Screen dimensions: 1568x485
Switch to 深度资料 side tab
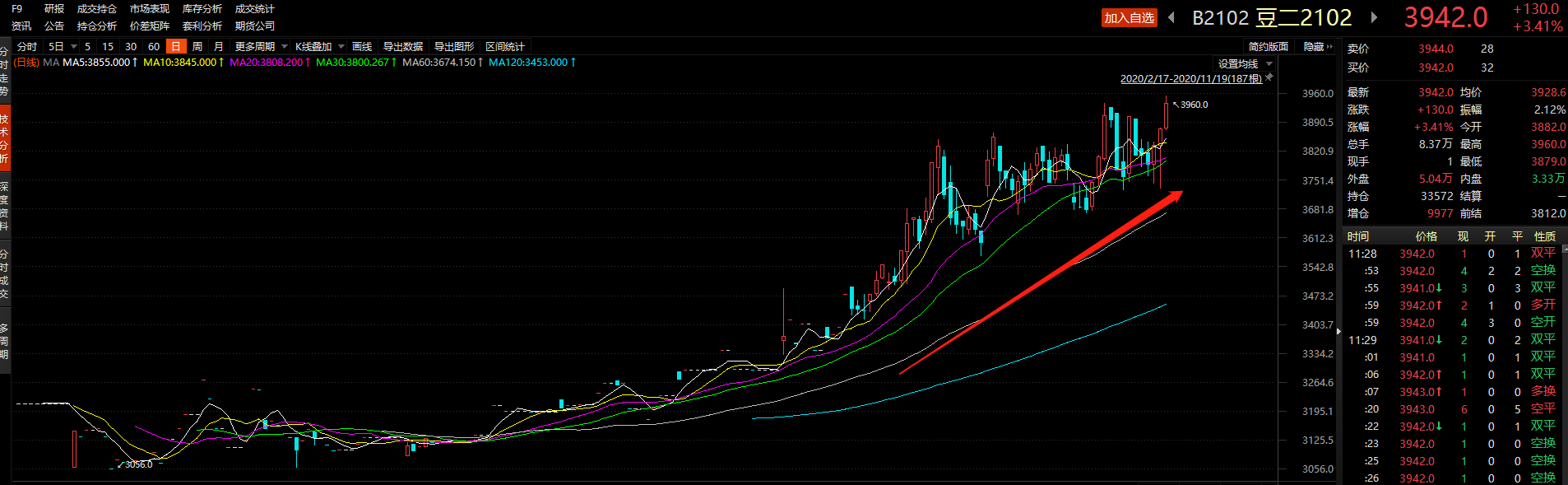pos(4,206)
